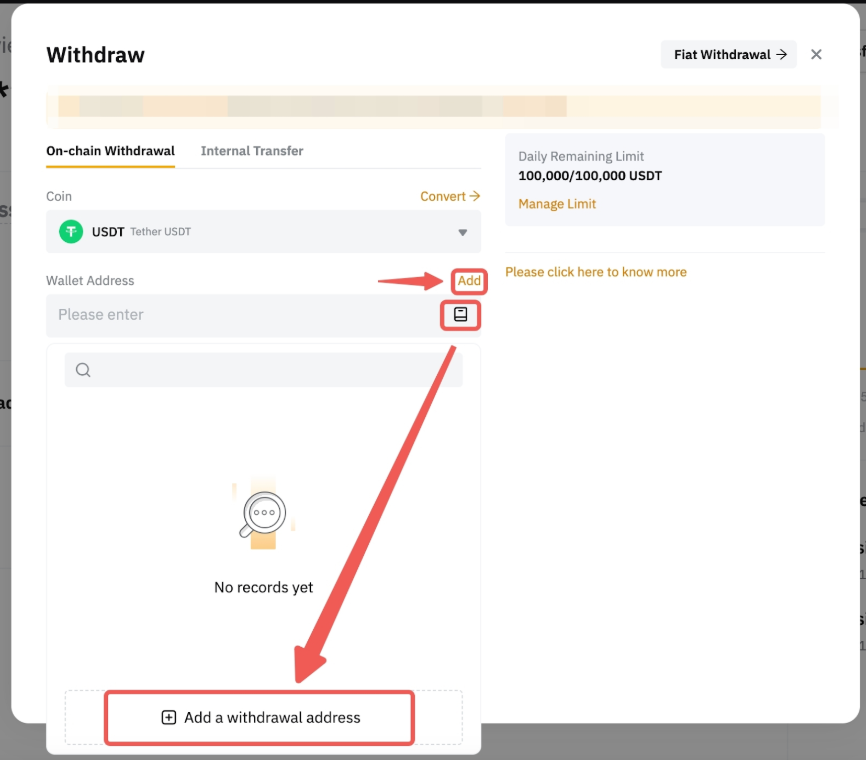The image size is (866, 760).
Task: Open the USDT coin dropdown field
Action: (x=263, y=232)
